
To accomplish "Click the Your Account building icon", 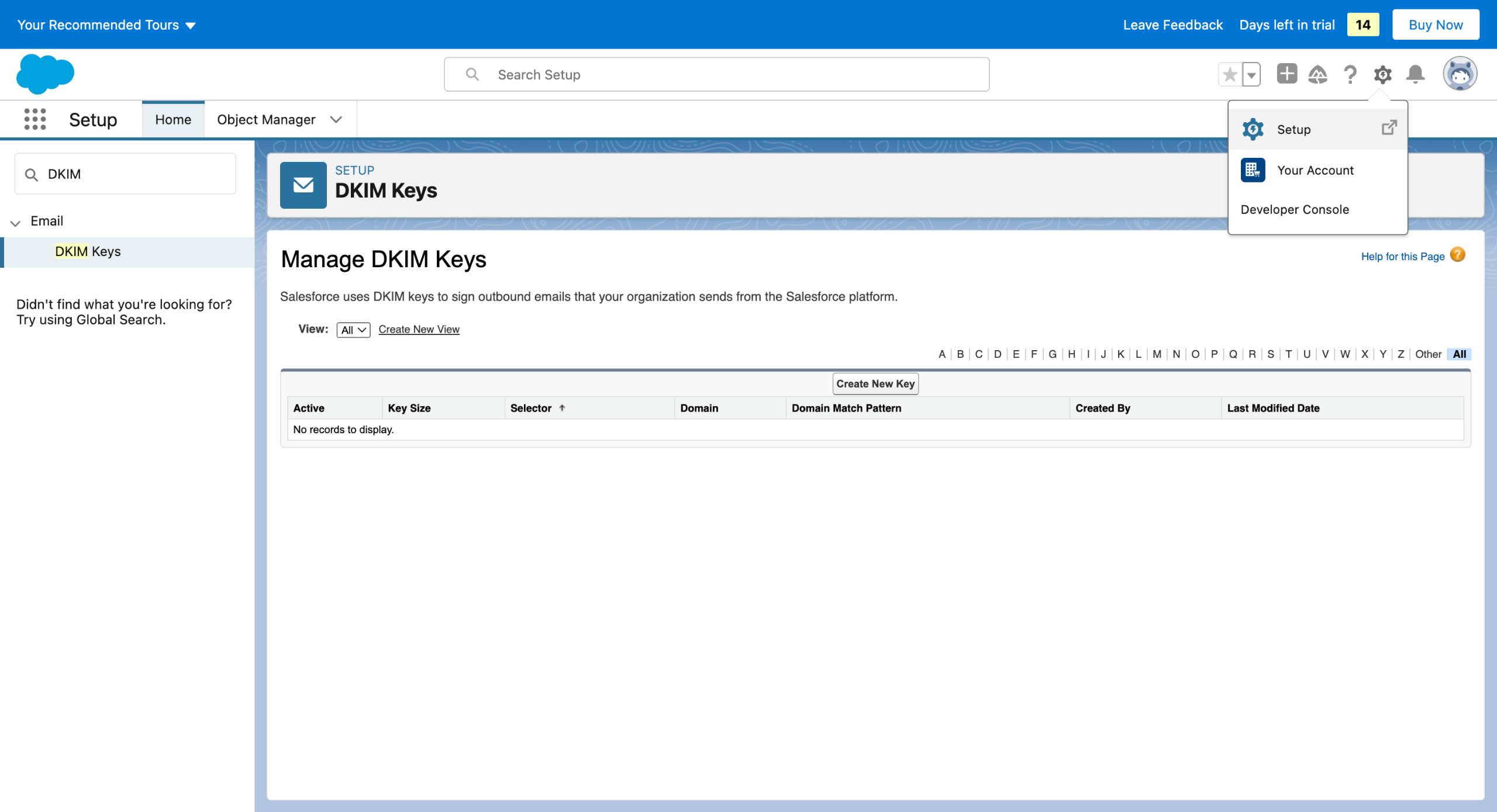I will pos(1253,170).
